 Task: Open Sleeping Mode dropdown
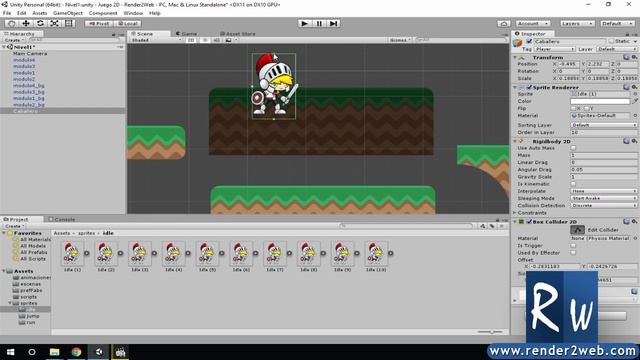[x=604, y=198]
